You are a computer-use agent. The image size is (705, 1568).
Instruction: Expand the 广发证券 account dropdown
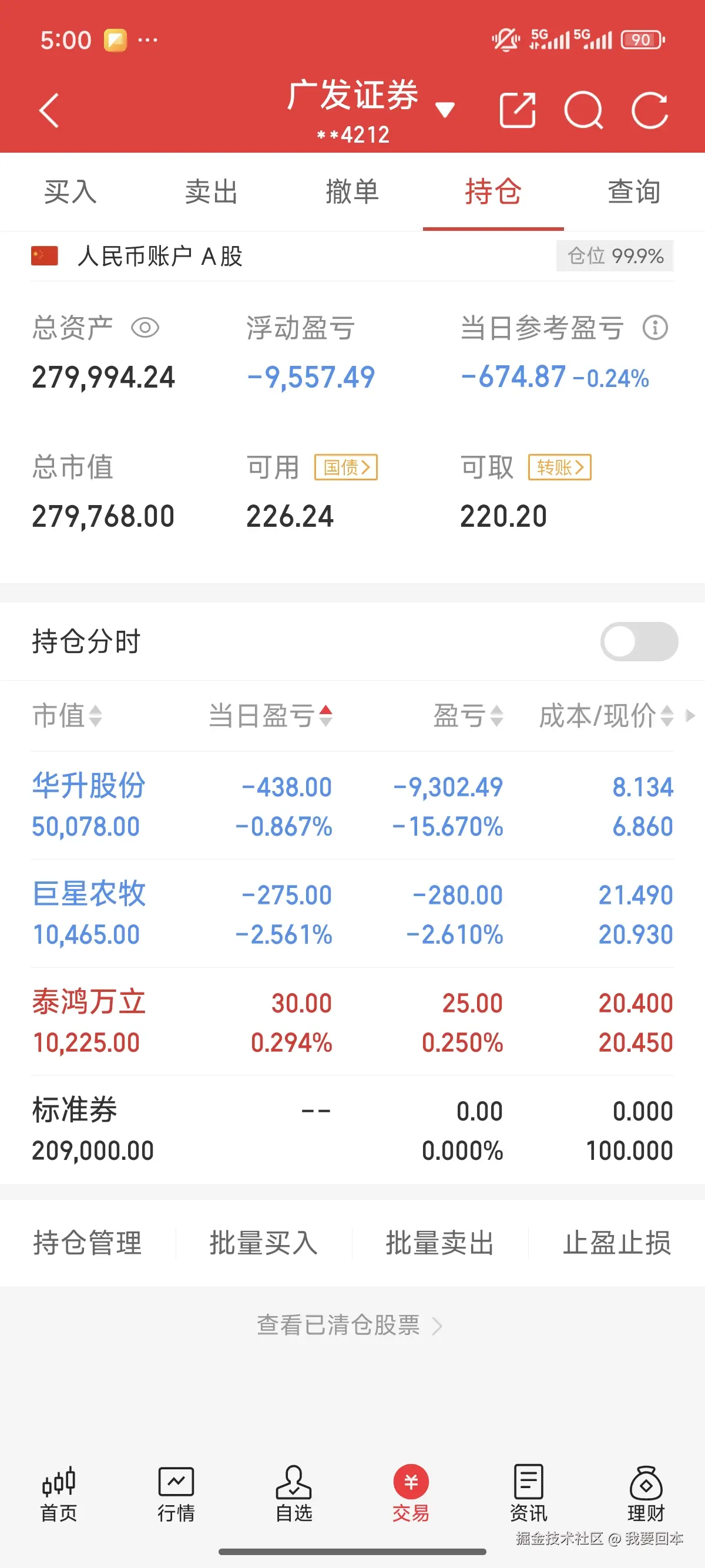tap(445, 110)
